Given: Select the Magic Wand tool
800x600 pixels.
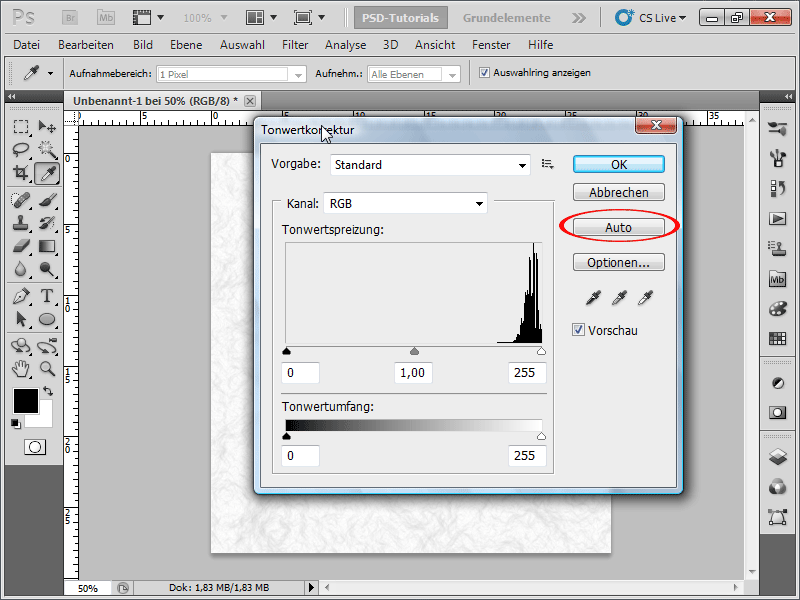Looking at the screenshot, I should (x=47, y=149).
